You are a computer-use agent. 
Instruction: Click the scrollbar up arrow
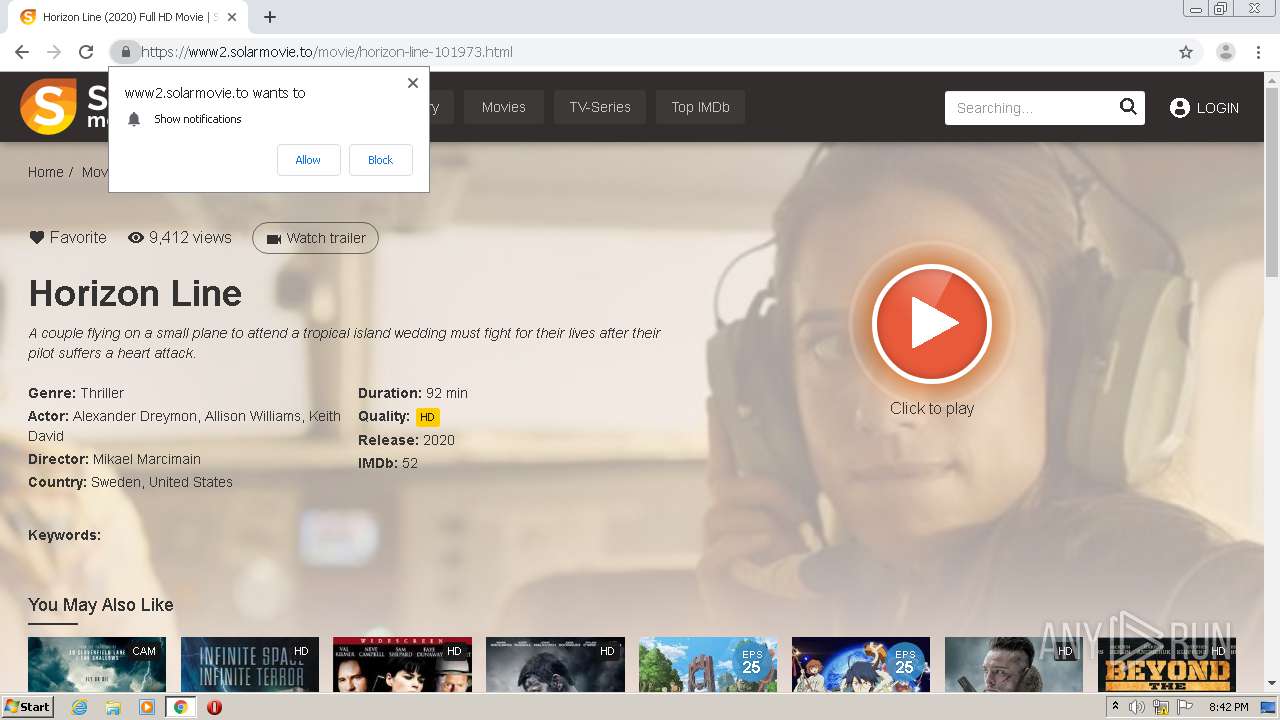click(1272, 79)
